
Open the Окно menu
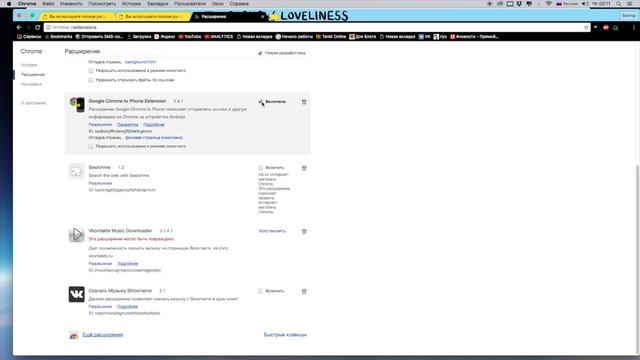tap(218, 4)
